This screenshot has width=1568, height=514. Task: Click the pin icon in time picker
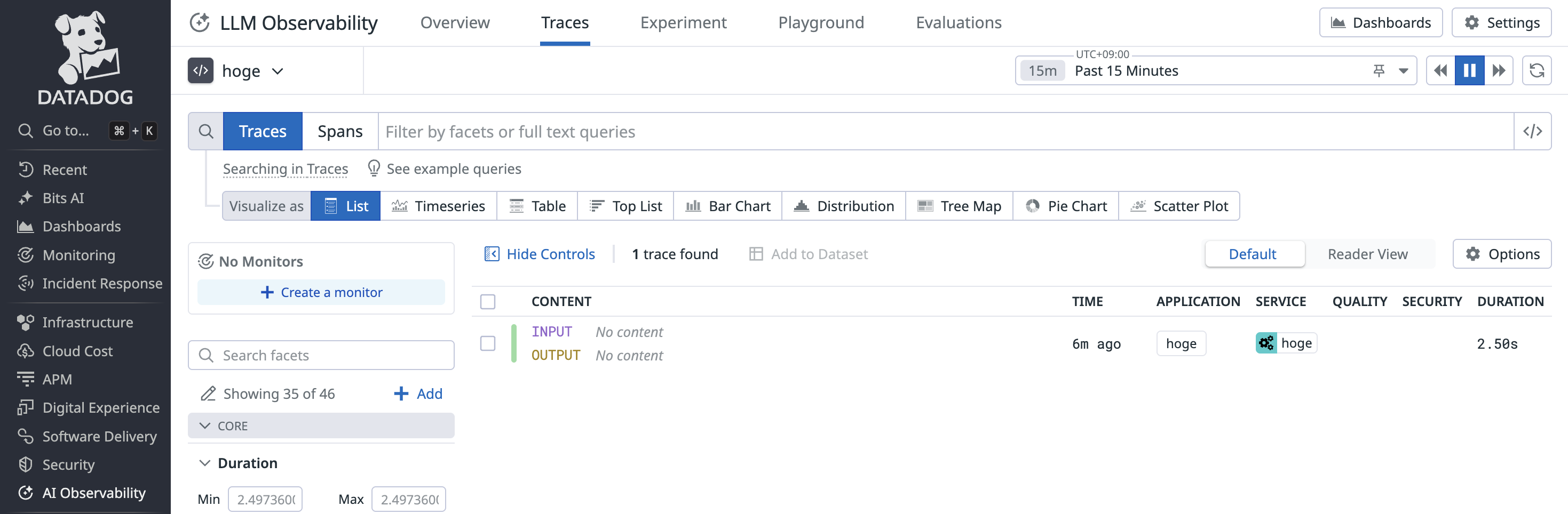(1379, 70)
